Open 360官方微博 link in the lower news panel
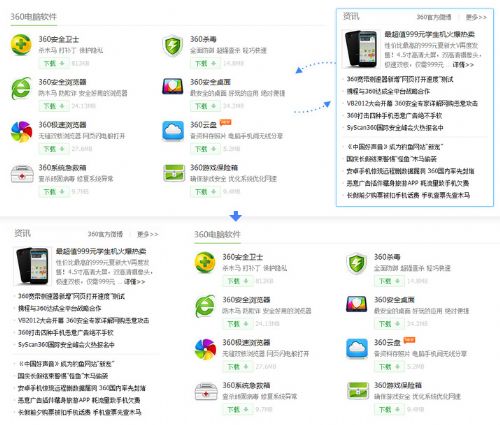This screenshot has height=425, width=500. coord(105,234)
